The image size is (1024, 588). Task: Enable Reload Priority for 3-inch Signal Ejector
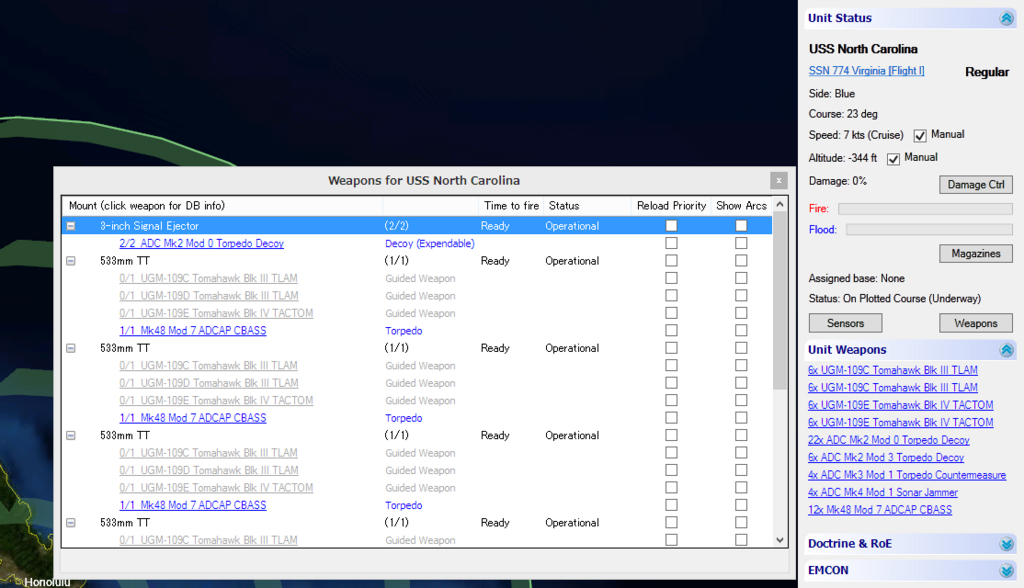[x=671, y=225]
